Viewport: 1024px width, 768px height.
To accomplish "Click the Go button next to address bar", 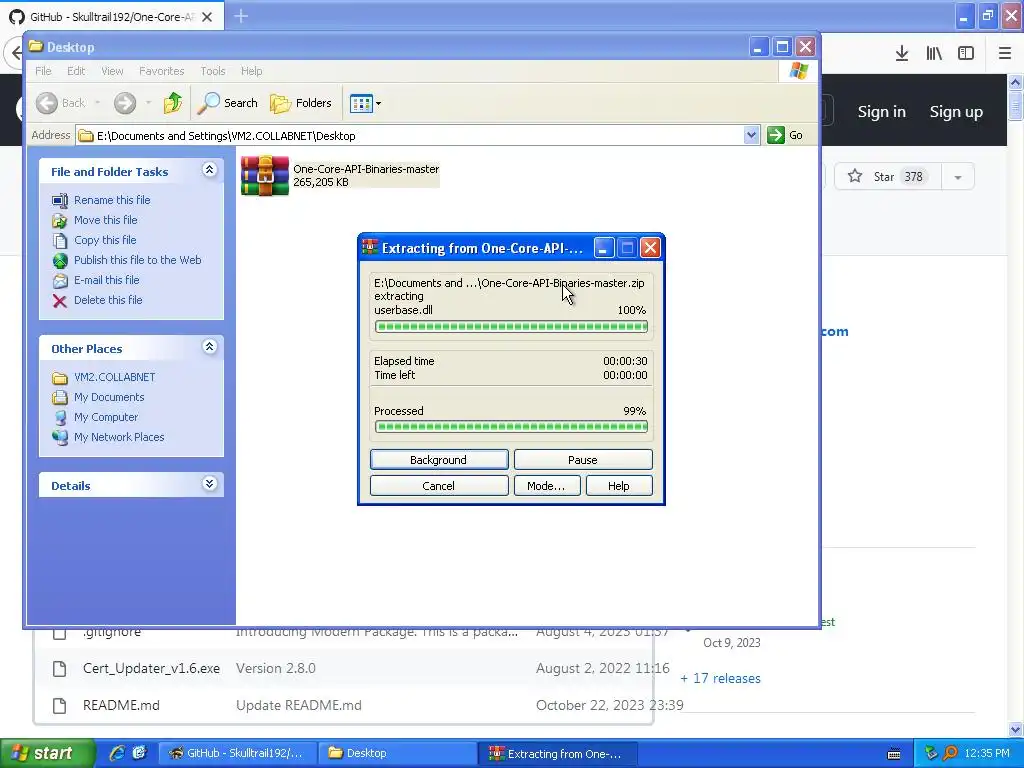I will 785,135.
